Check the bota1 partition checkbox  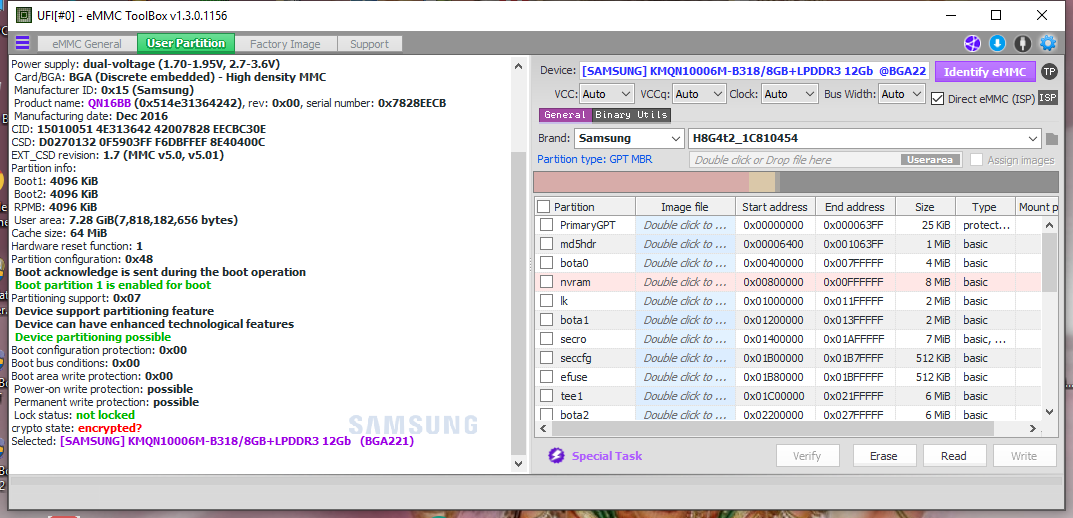[x=546, y=320]
